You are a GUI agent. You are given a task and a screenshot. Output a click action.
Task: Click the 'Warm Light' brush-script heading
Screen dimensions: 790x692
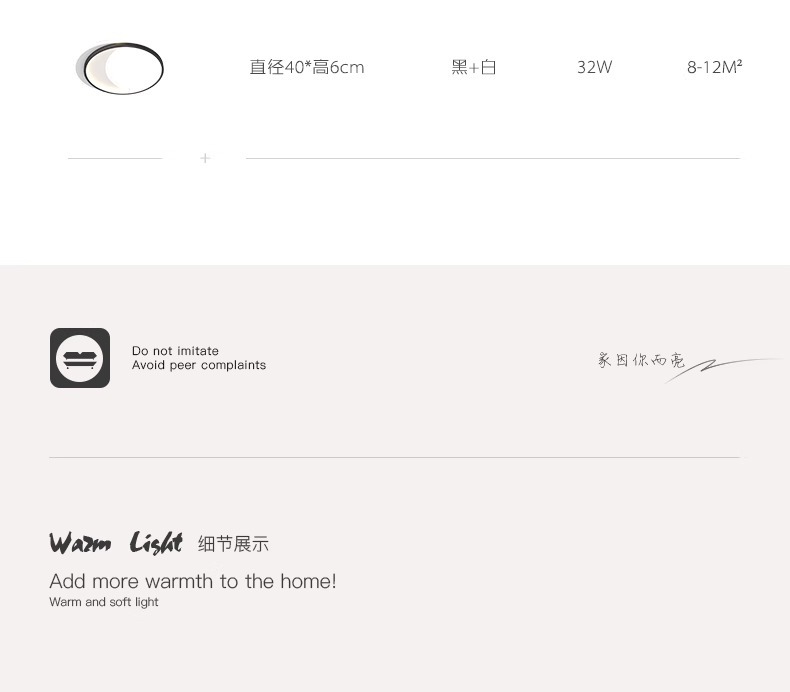[116, 543]
